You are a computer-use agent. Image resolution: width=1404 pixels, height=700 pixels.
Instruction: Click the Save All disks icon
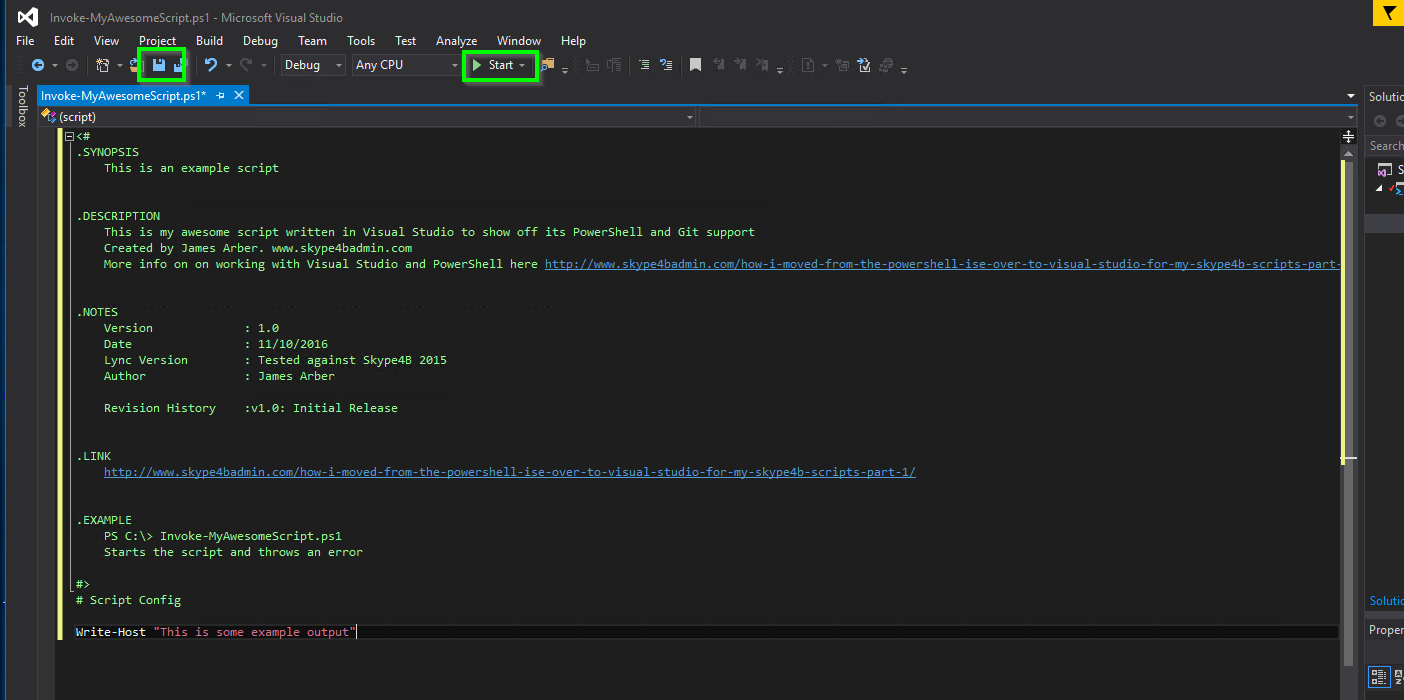click(179, 65)
